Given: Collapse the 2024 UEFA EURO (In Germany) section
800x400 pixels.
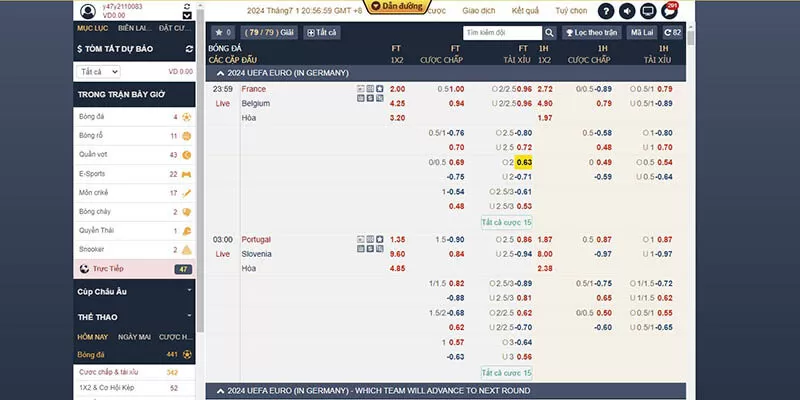Looking at the screenshot, I should coord(220,73).
